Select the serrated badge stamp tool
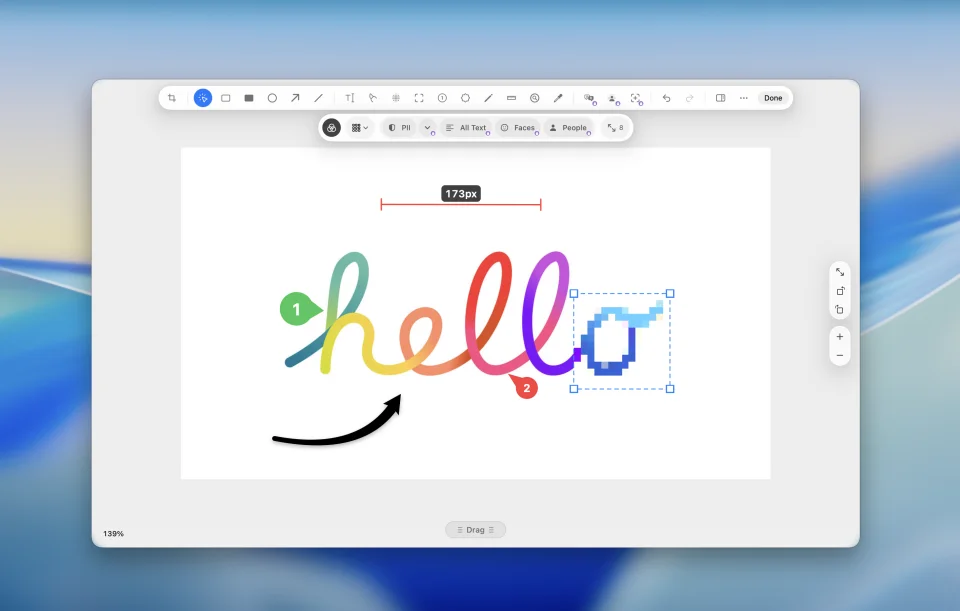 [x=465, y=98]
